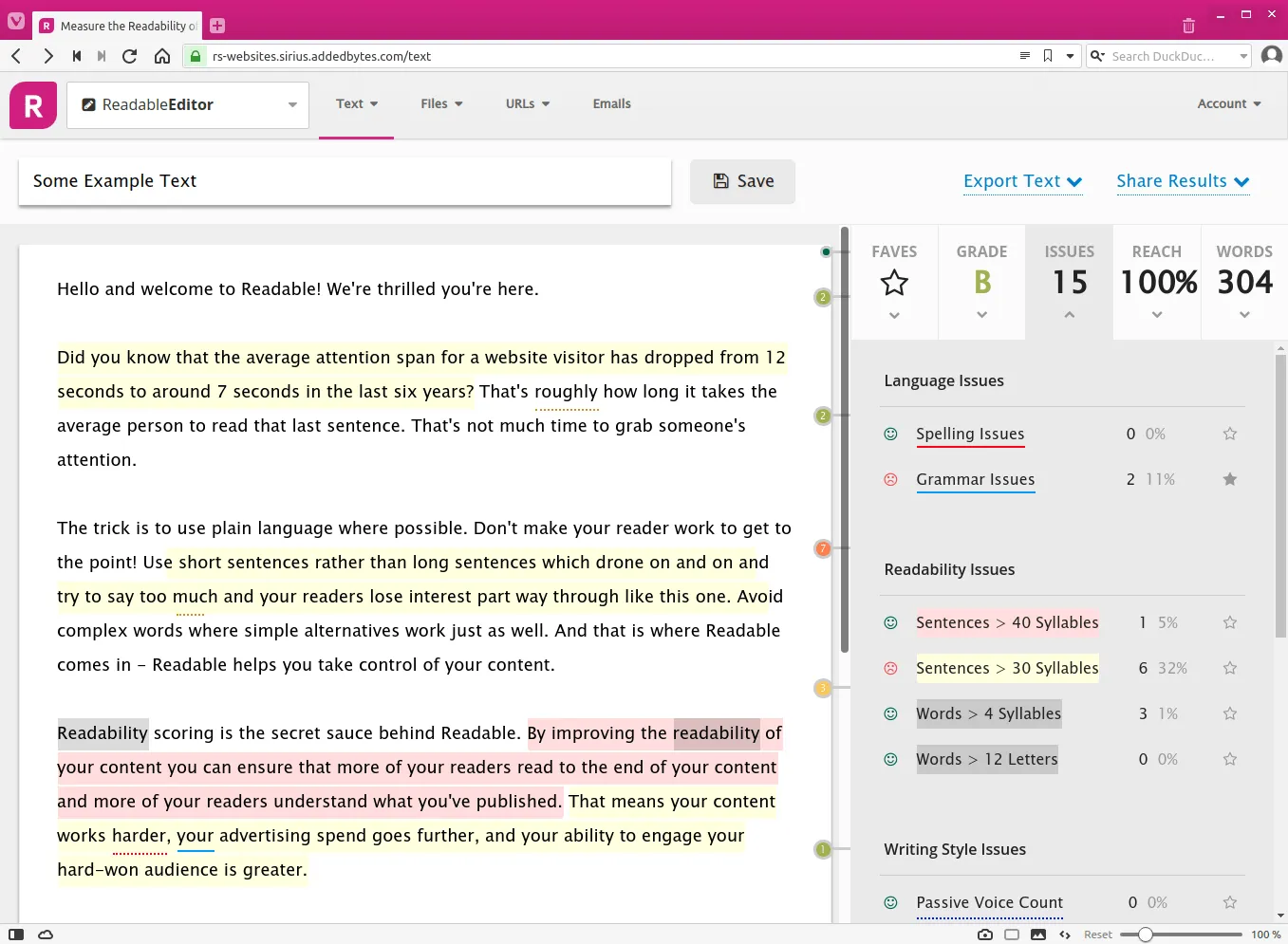Toggle tab tiling in status bar
The height and width of the screenshot is (944, 1288).
click(1012, 935)
